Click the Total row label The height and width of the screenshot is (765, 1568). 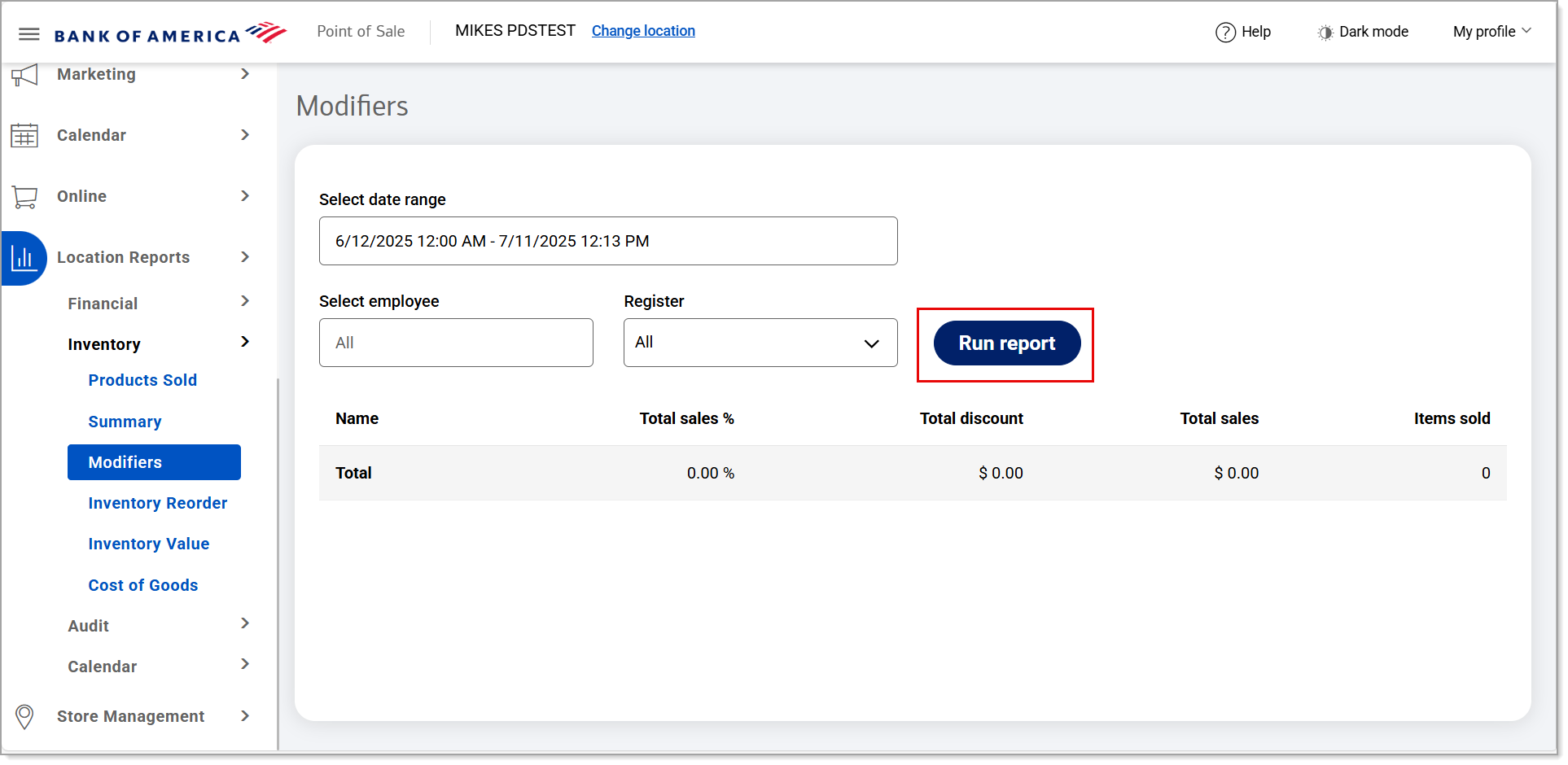click(x=353, y=473)
